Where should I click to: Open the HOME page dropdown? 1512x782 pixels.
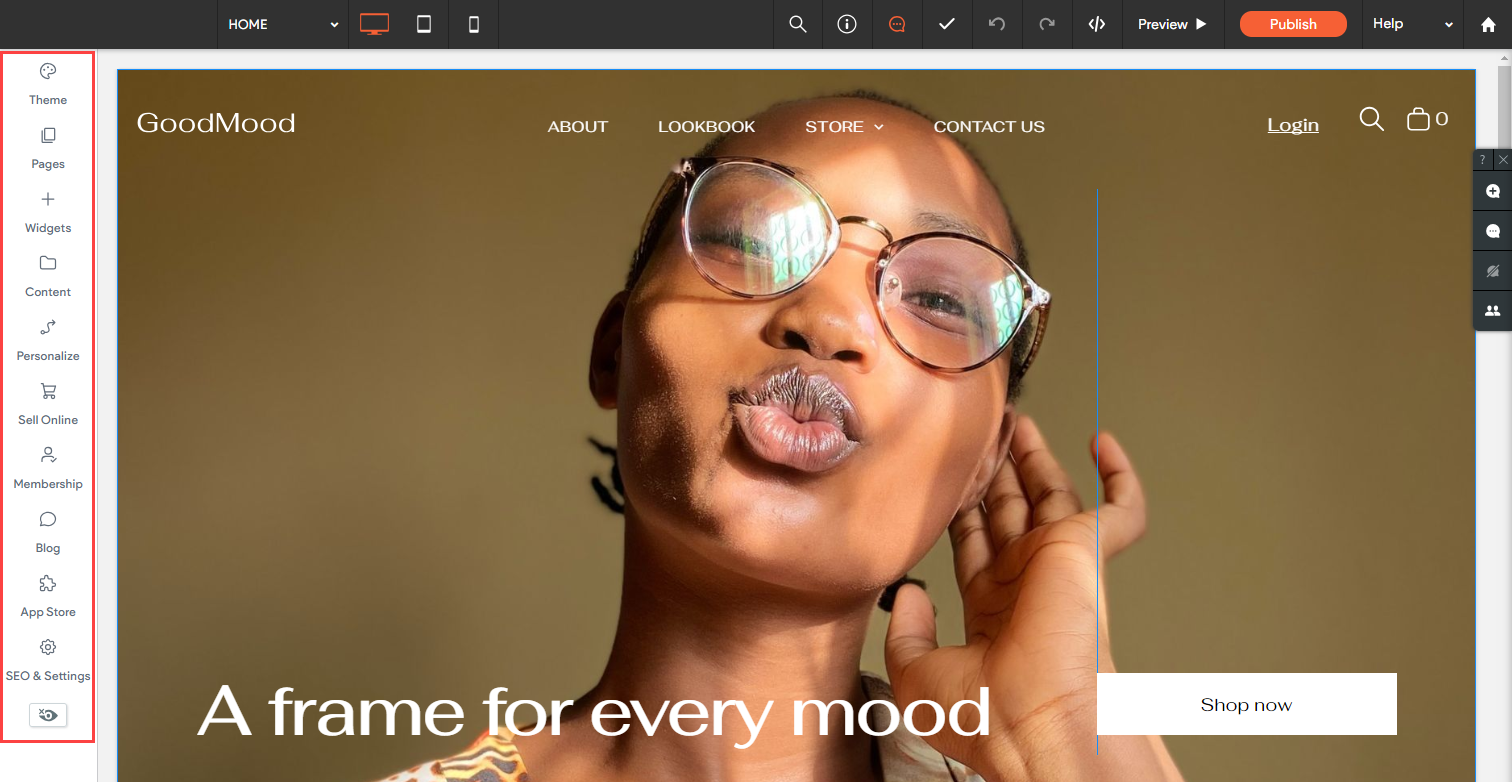click(x=283, y=24)
